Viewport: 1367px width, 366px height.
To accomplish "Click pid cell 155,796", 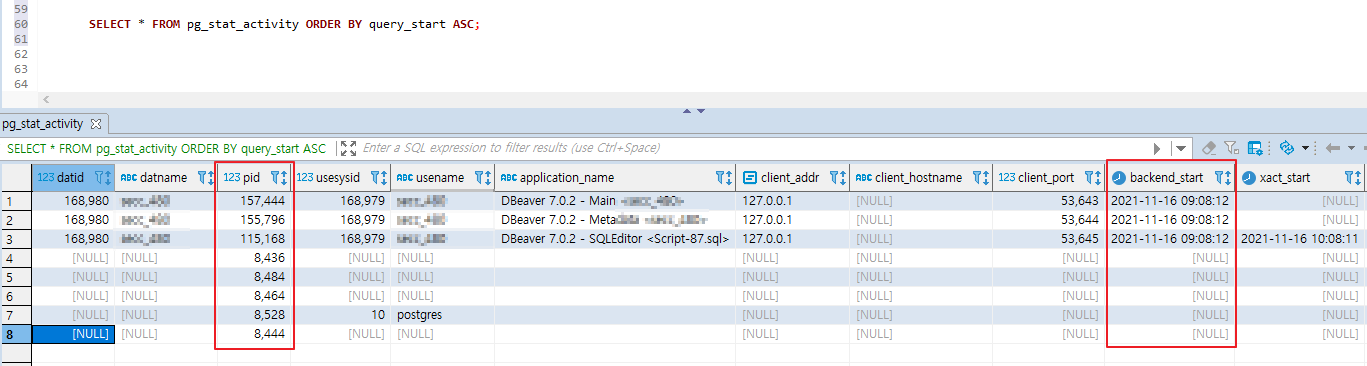I will [255, 220].
